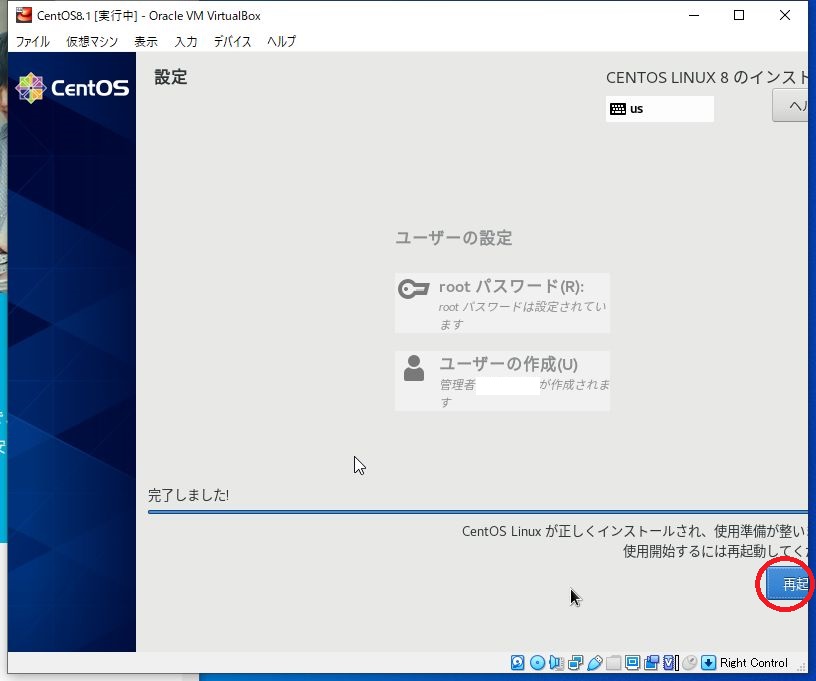Click the CENTOS LINUX 8 installer title text
Viewport: 816px width, 681px height.
tap(707, 78)
